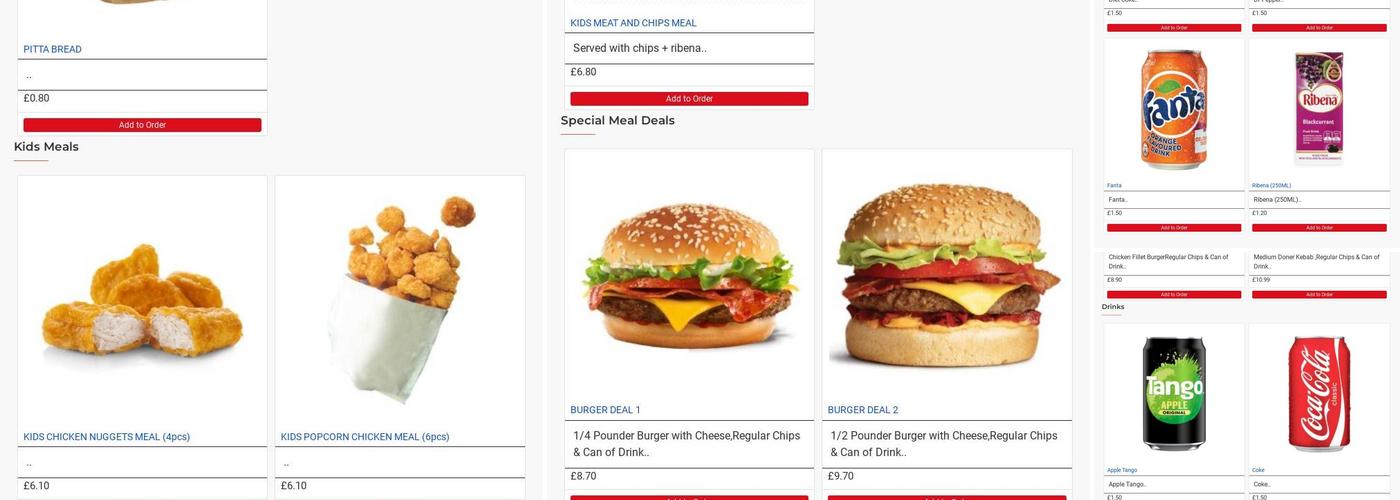The height and width of the screenshot is (500, 1400).
Task: Open KIDS POPCORN CHICKEN MEAL (6pcs) link
Action: click(x=365, y=437)
